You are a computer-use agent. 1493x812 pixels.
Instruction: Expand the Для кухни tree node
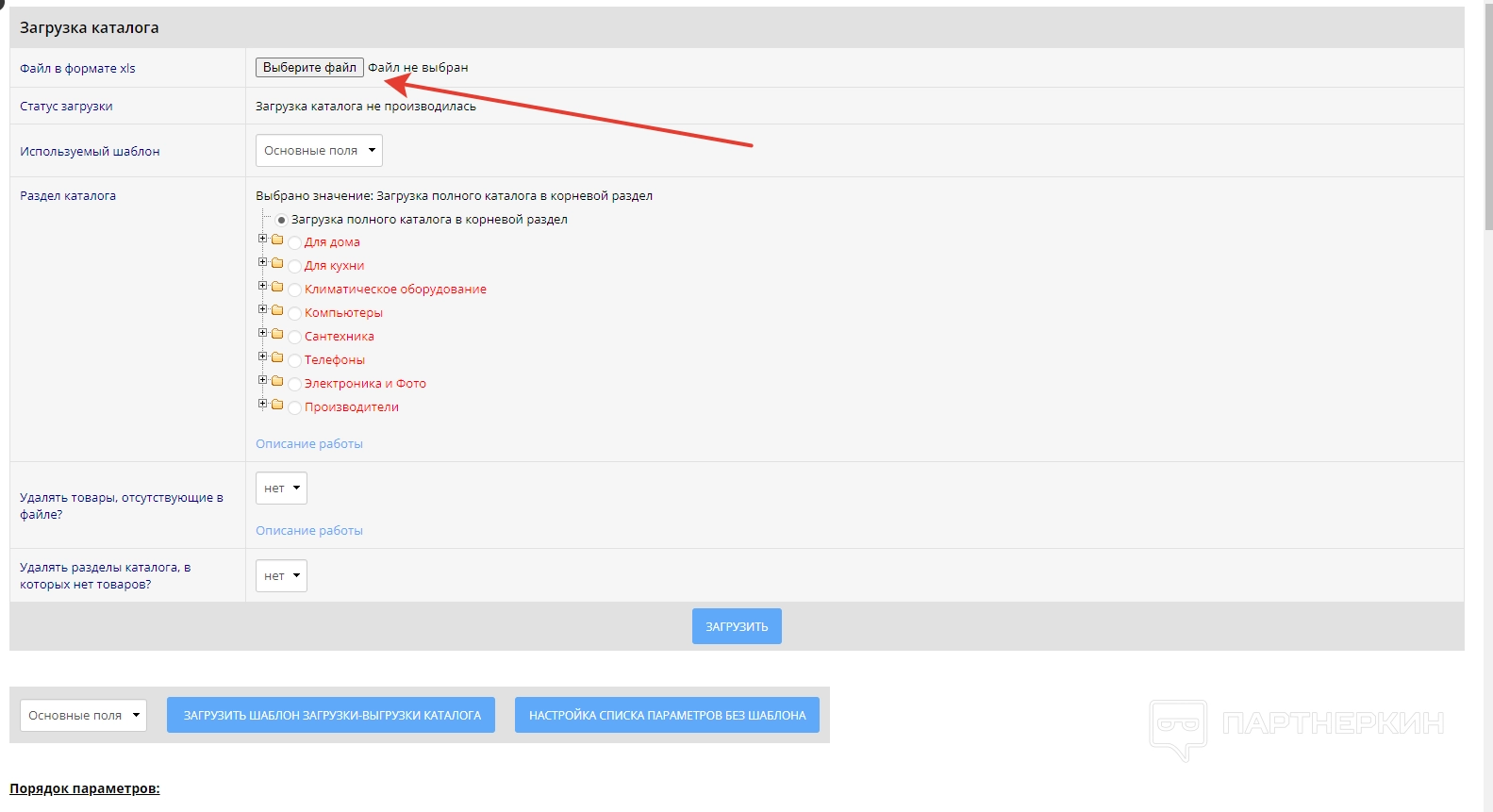[262, 262]
